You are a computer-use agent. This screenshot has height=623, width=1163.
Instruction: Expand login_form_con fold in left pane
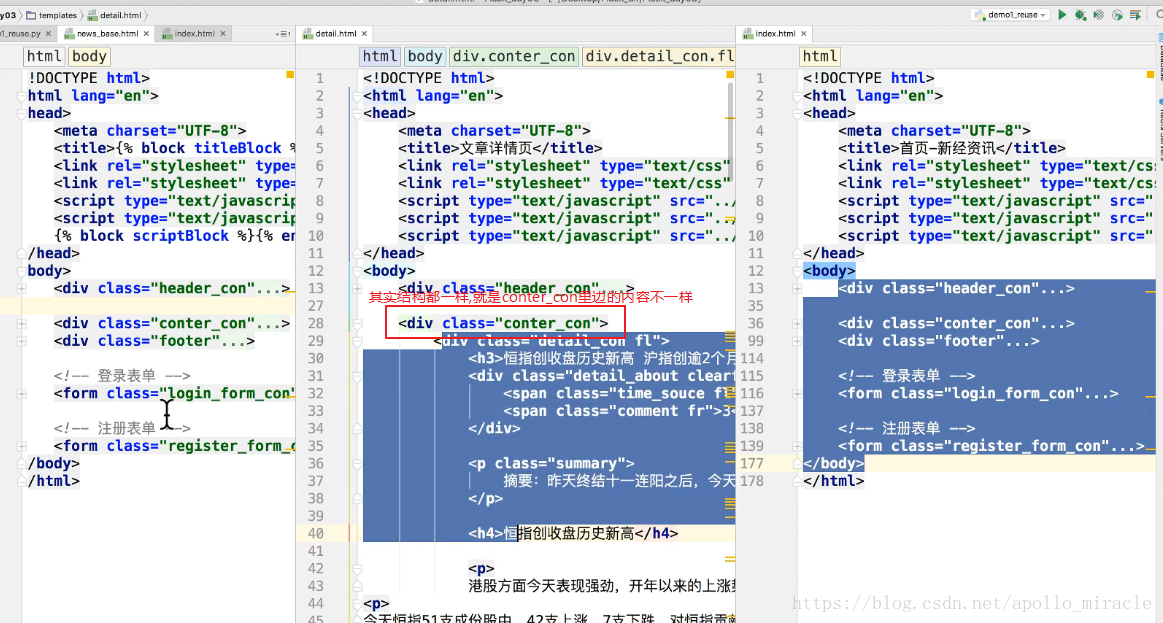tap(22, 394)
